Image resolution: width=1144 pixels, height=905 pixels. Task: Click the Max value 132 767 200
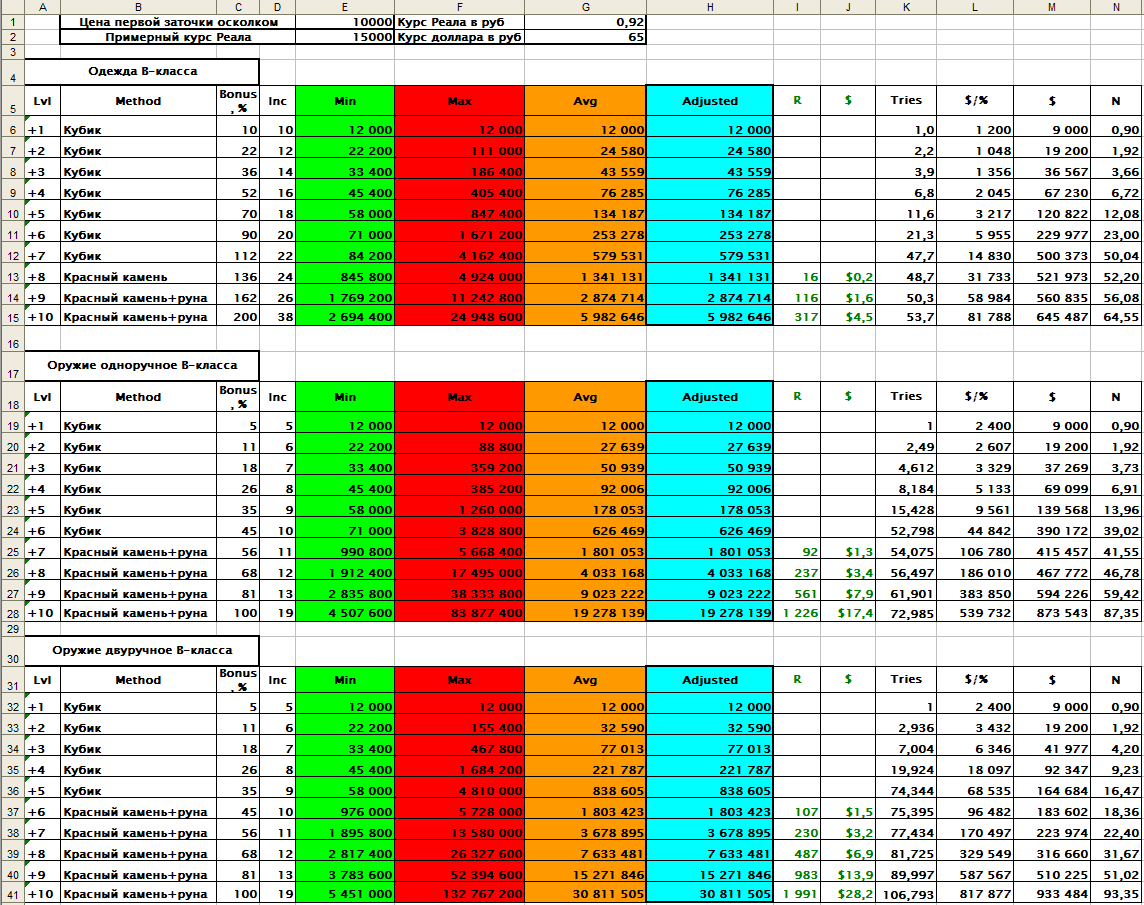[459, 894]
